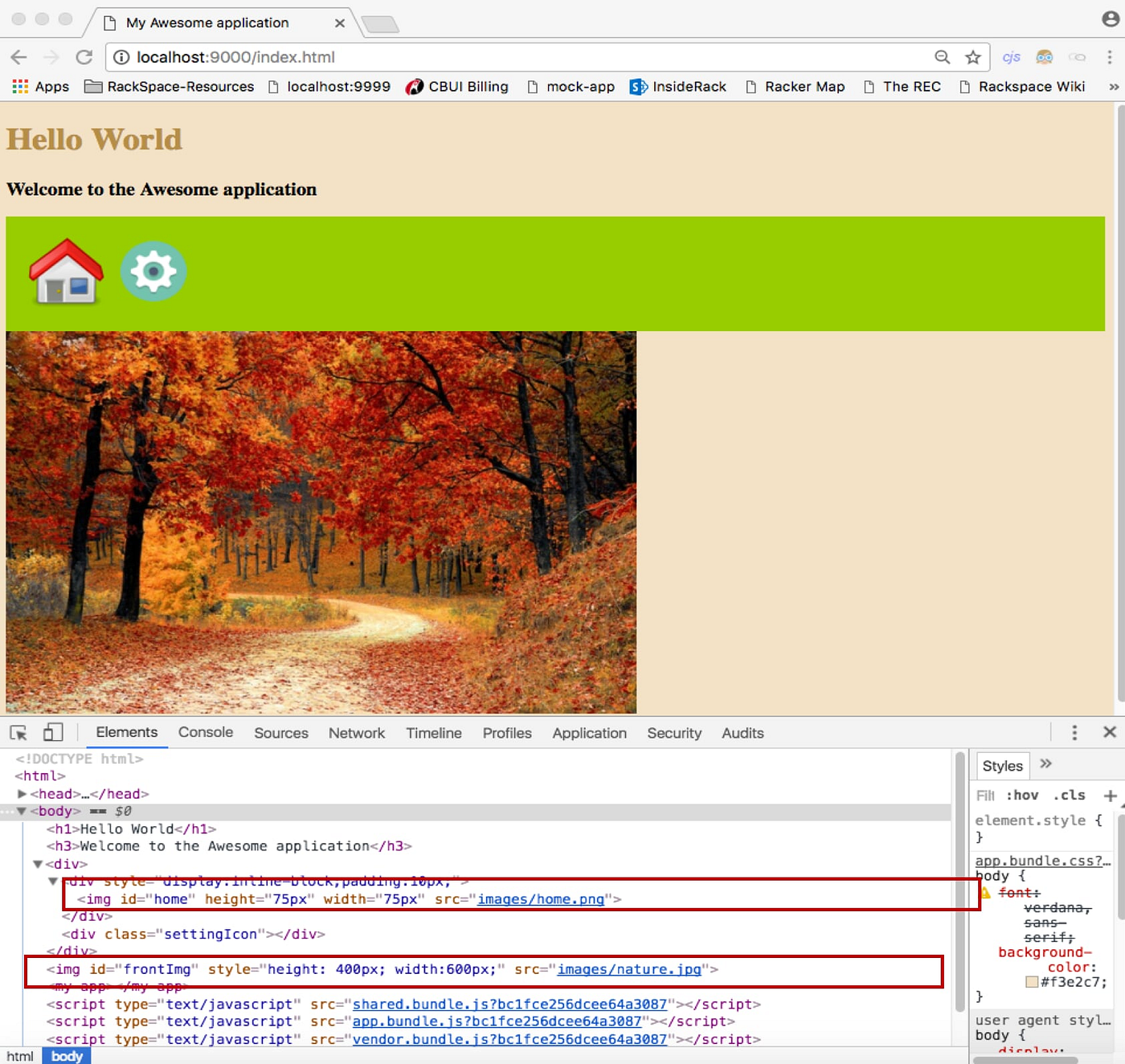Switch to the Security tab

pos(674,733)
